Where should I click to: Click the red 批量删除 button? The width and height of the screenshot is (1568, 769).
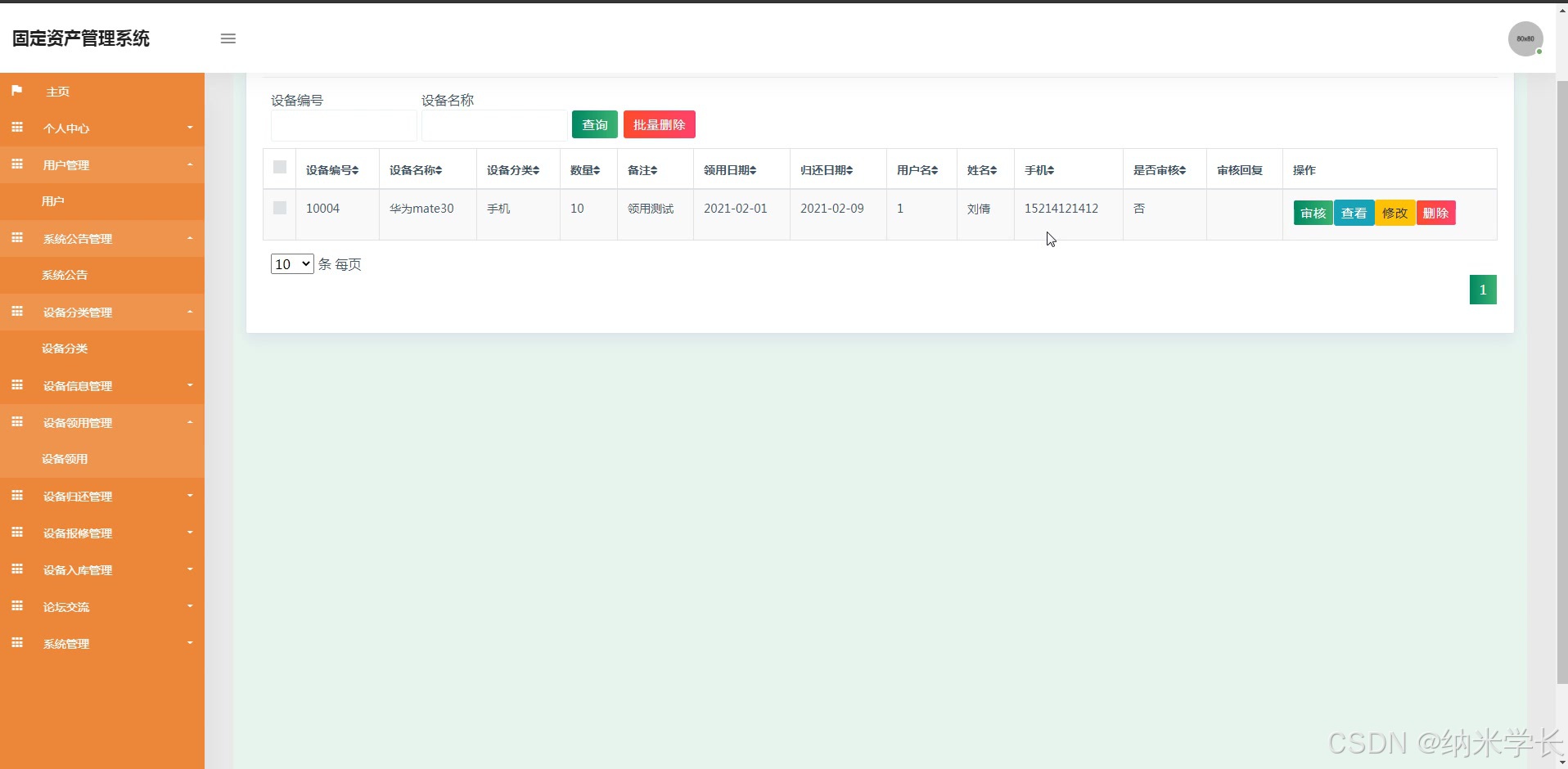point(660,124)
